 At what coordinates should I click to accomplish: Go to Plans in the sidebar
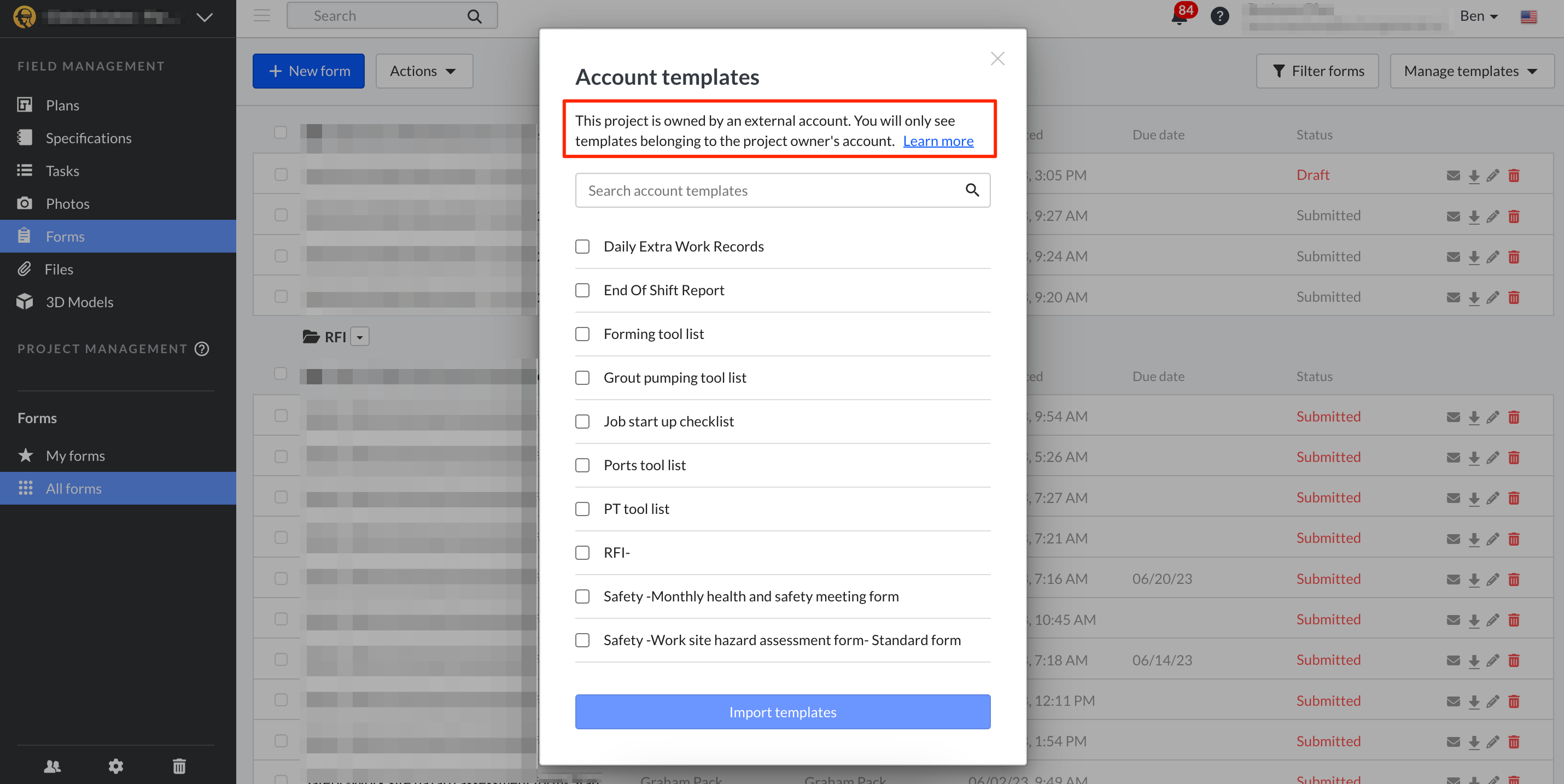tap(62, 105)
